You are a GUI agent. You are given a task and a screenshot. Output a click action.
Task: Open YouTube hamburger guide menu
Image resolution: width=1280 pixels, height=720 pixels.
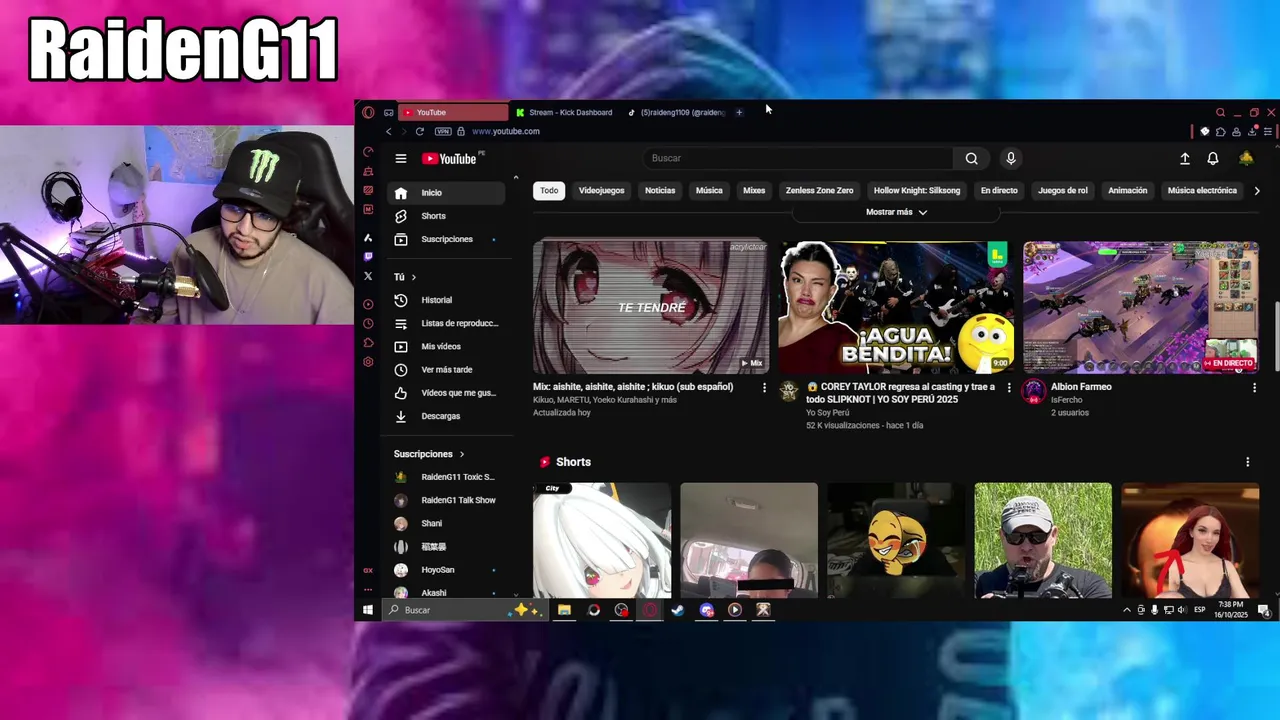click(400, 158)
